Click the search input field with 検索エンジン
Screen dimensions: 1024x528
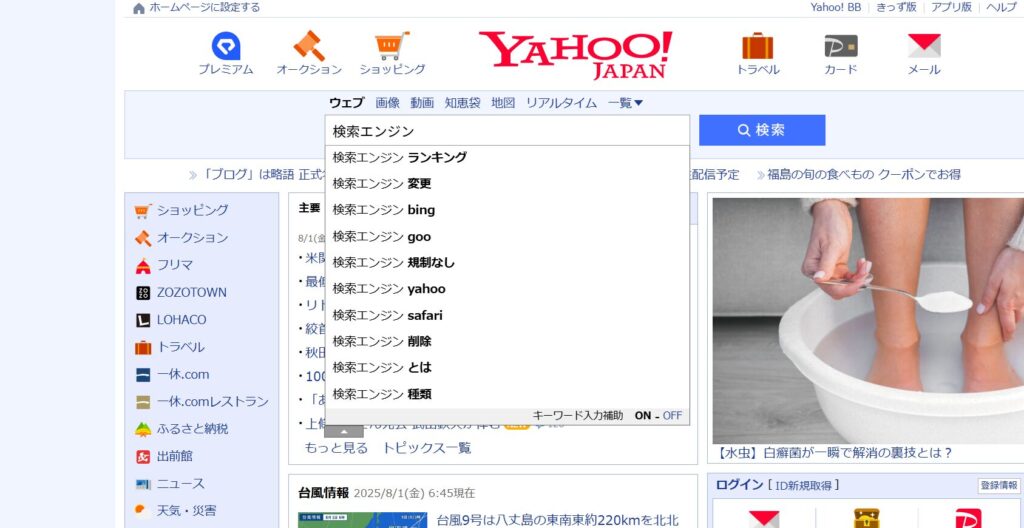(x=507, y=131)
